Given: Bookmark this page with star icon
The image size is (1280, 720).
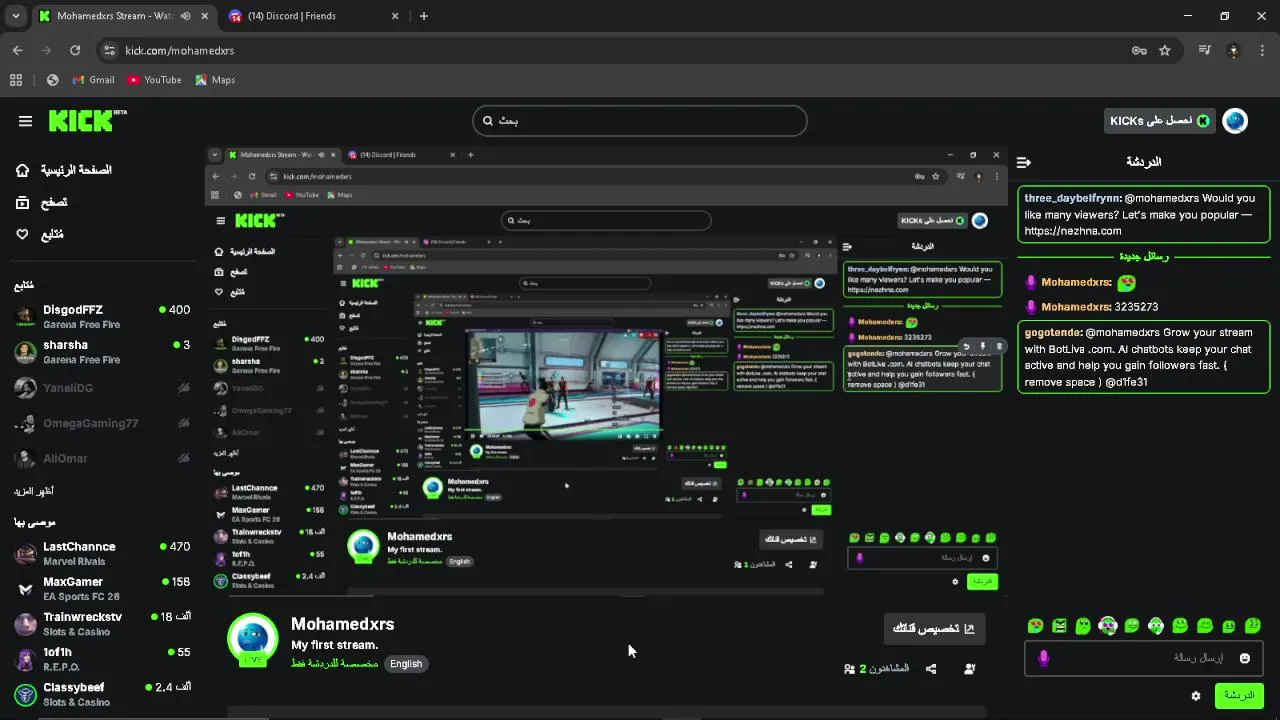Looking at the screenshot, I should 1165,50.
